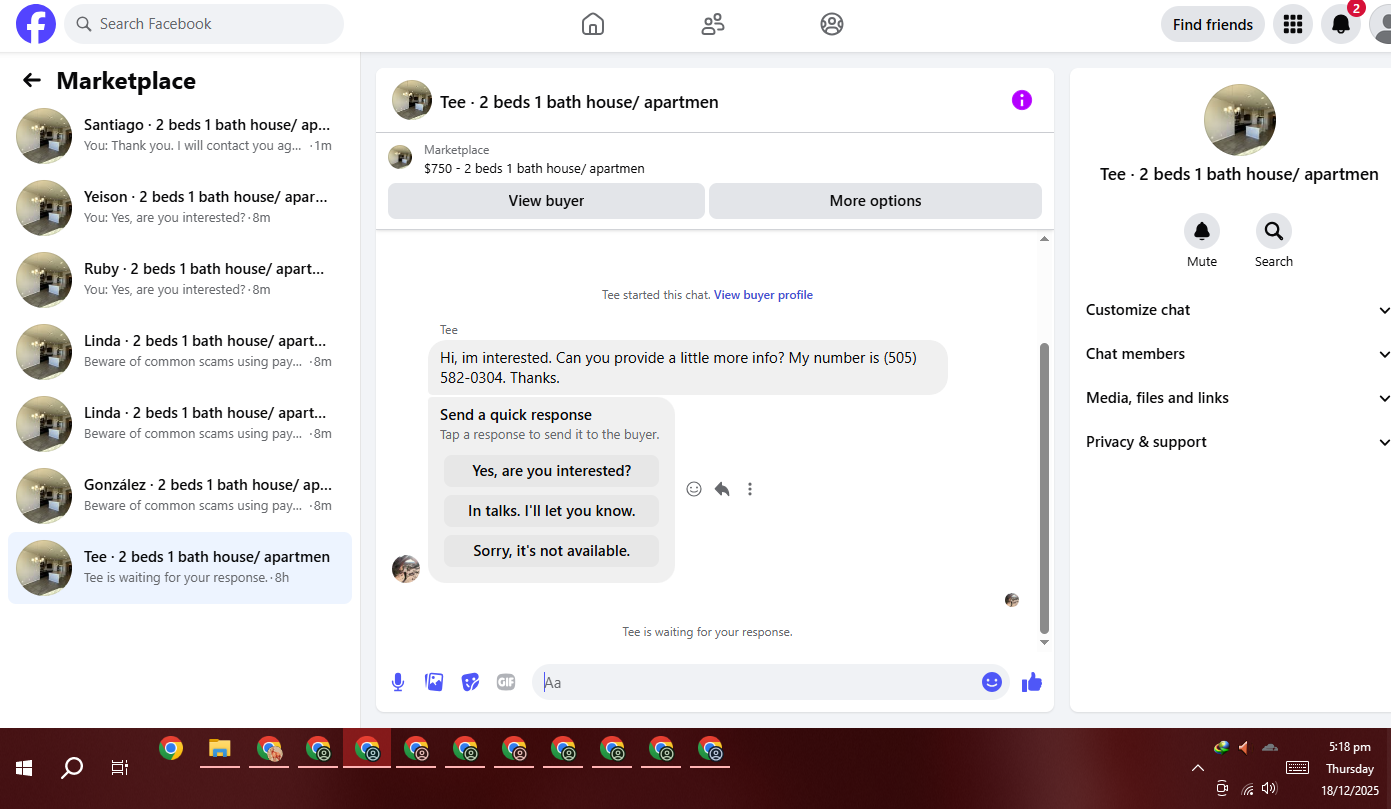Reply to the quick response message
The width and height of the screenshot is (1391, 809).
722,489
